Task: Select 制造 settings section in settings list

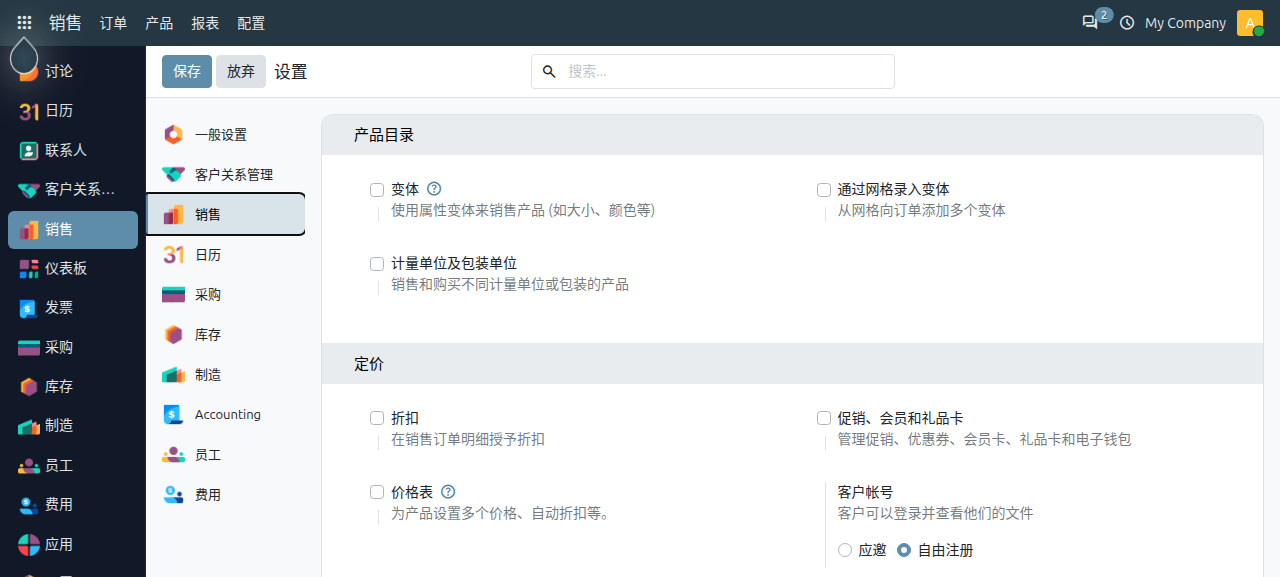Action: pos(226,375)
